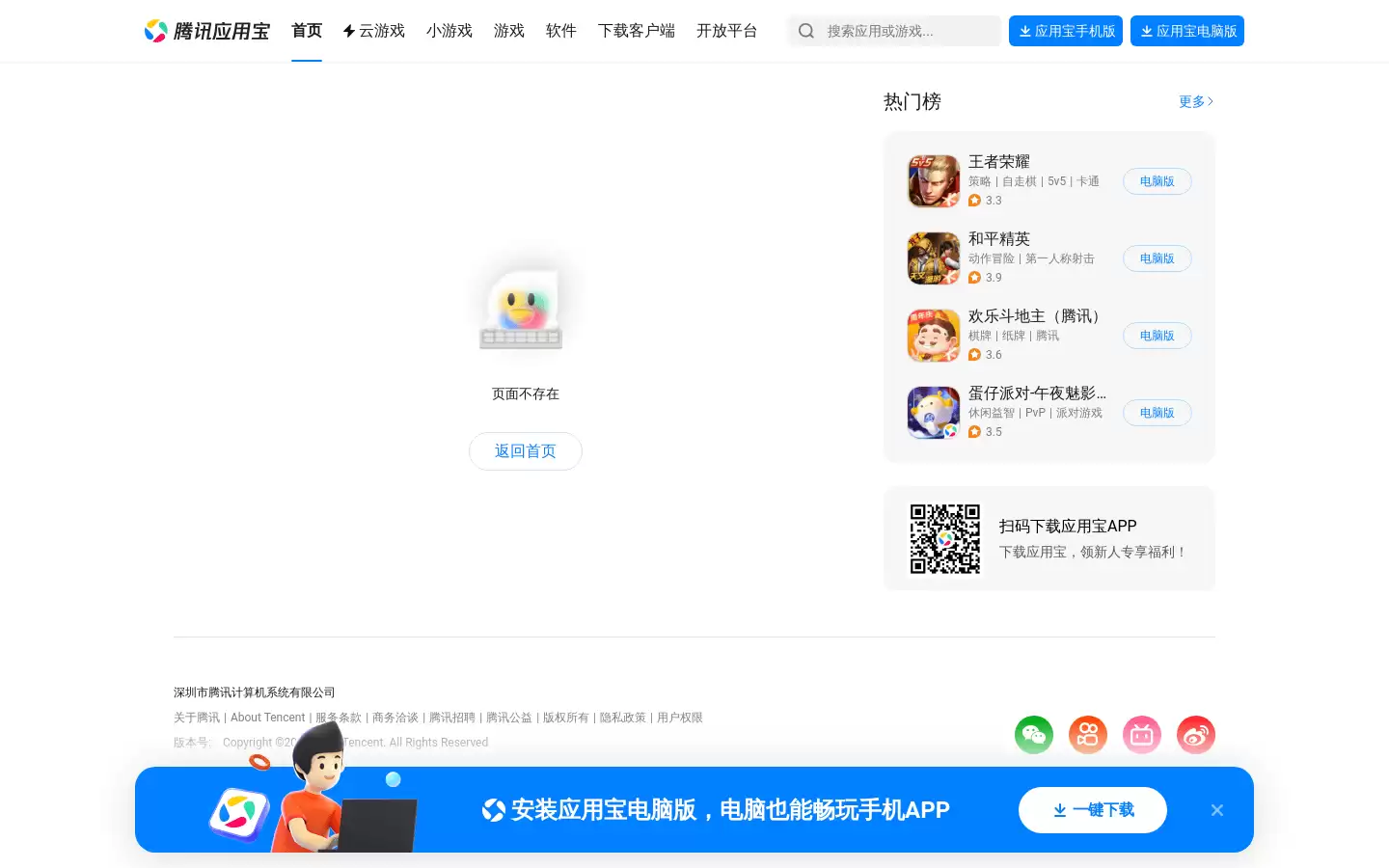
Task: Click rating star icon beside 3.3
Action: [974, 201]
